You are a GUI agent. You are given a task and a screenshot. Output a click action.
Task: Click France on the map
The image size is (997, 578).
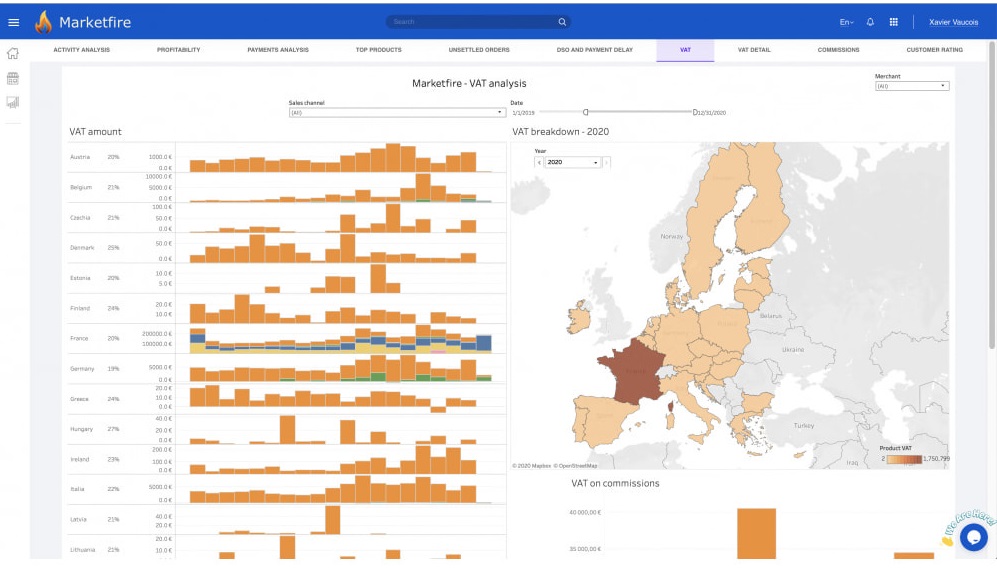tap(635, 371)
